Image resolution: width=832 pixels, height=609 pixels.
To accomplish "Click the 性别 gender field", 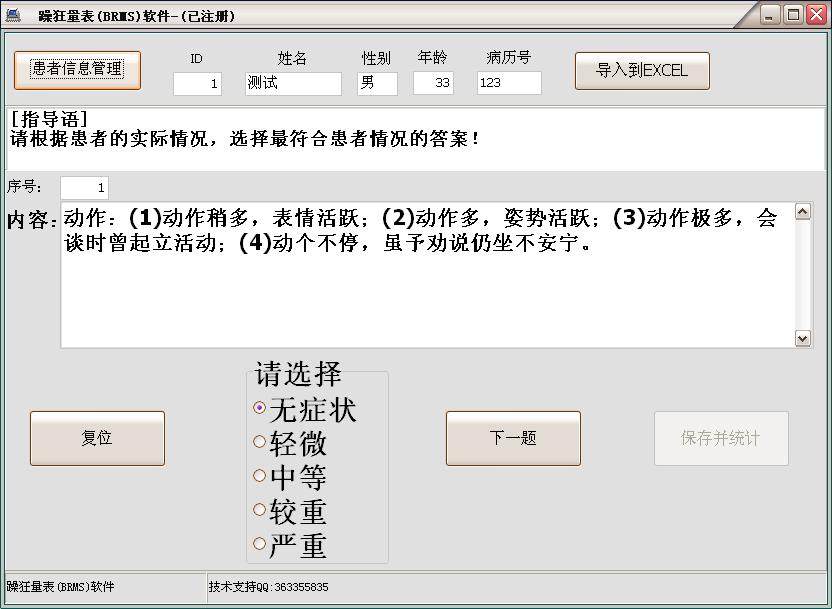I will 377,84.
